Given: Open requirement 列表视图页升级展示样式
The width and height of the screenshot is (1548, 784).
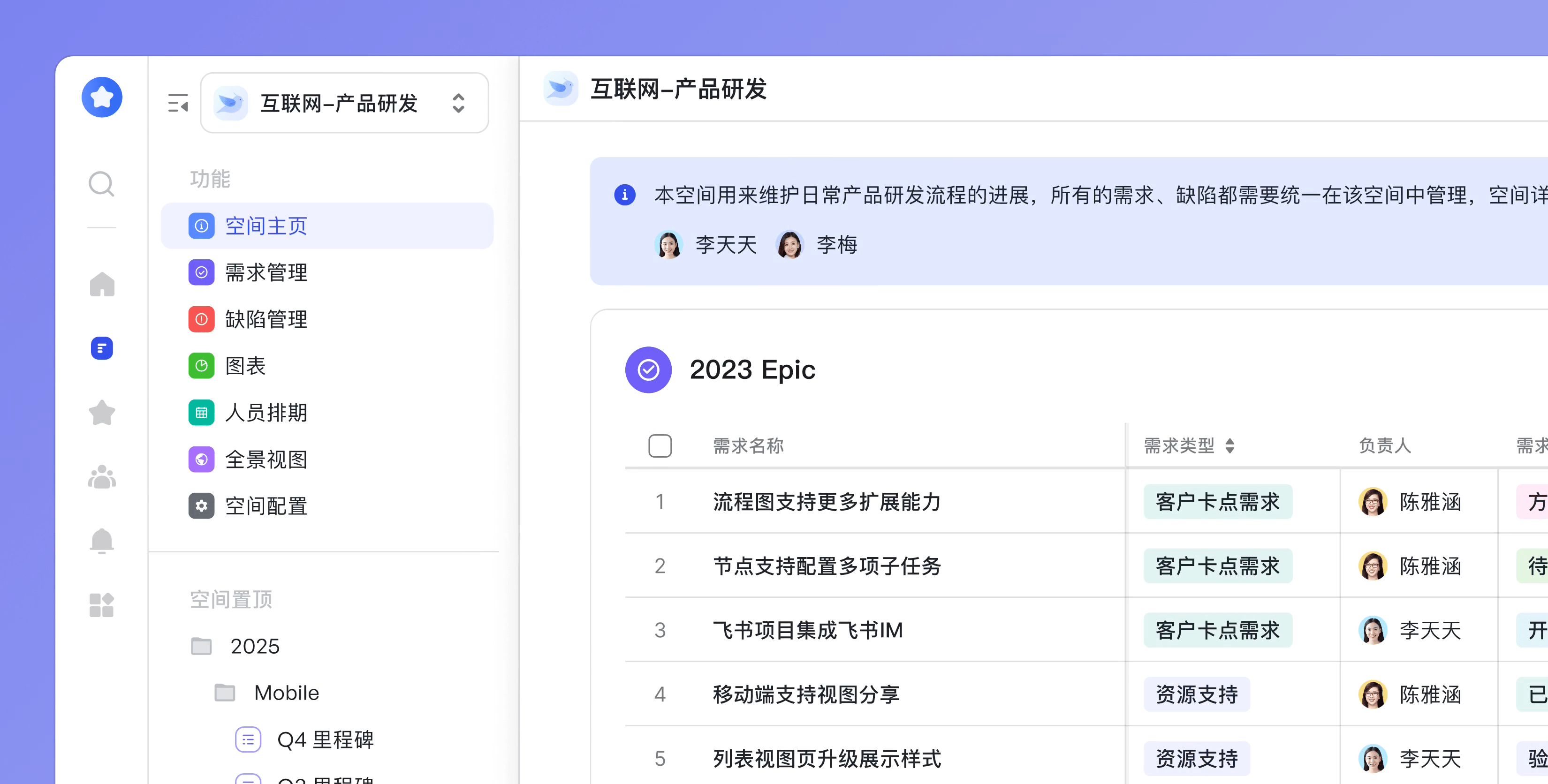Looking at the screenshot, I should (827, 759).
